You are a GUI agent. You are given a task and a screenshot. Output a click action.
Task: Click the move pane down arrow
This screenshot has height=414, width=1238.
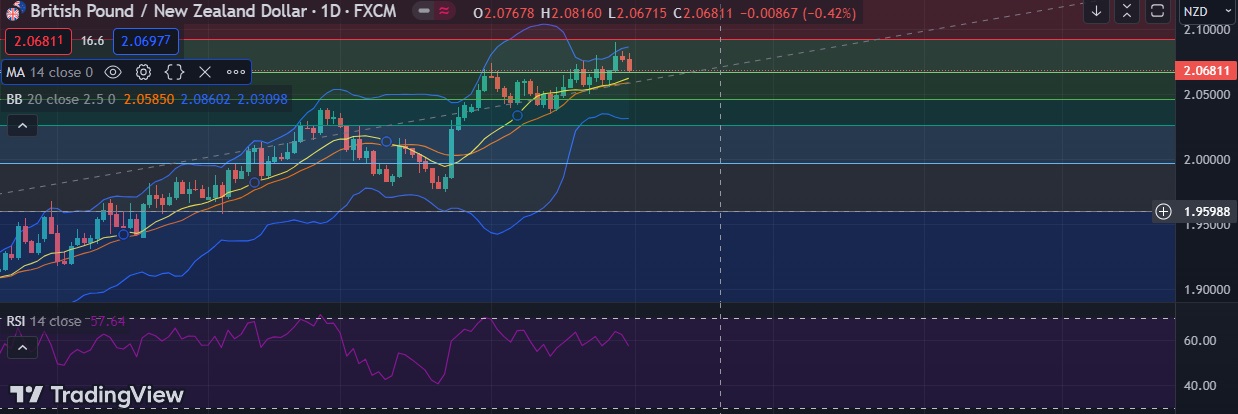coord(1097,11)
